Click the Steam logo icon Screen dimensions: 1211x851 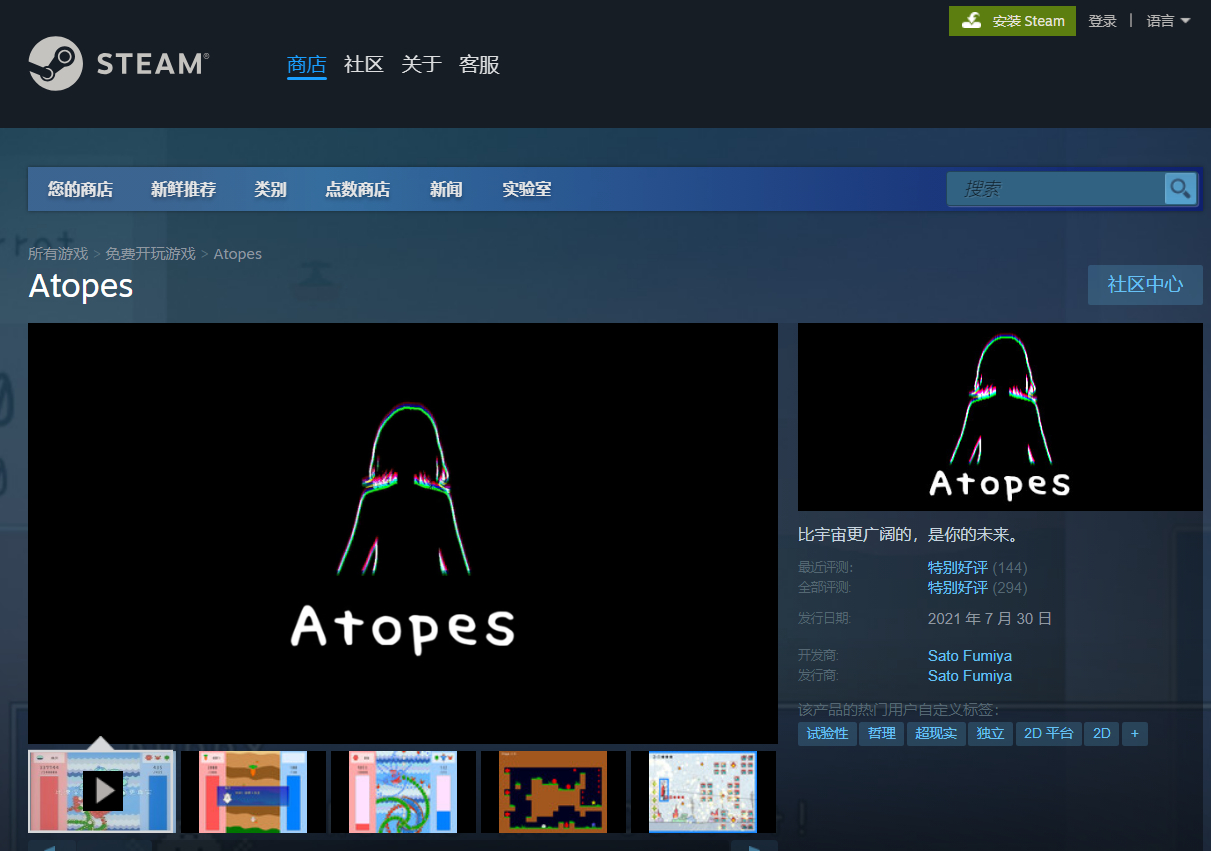click(x=55, y=64)
